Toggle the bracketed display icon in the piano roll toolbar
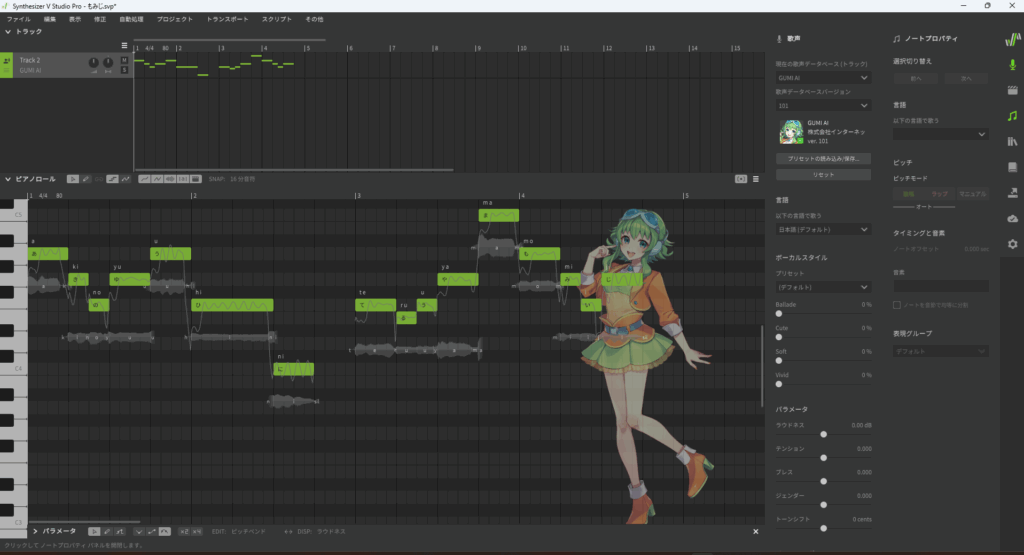This screenshot has height=555, width=1024. click(183, 179)
